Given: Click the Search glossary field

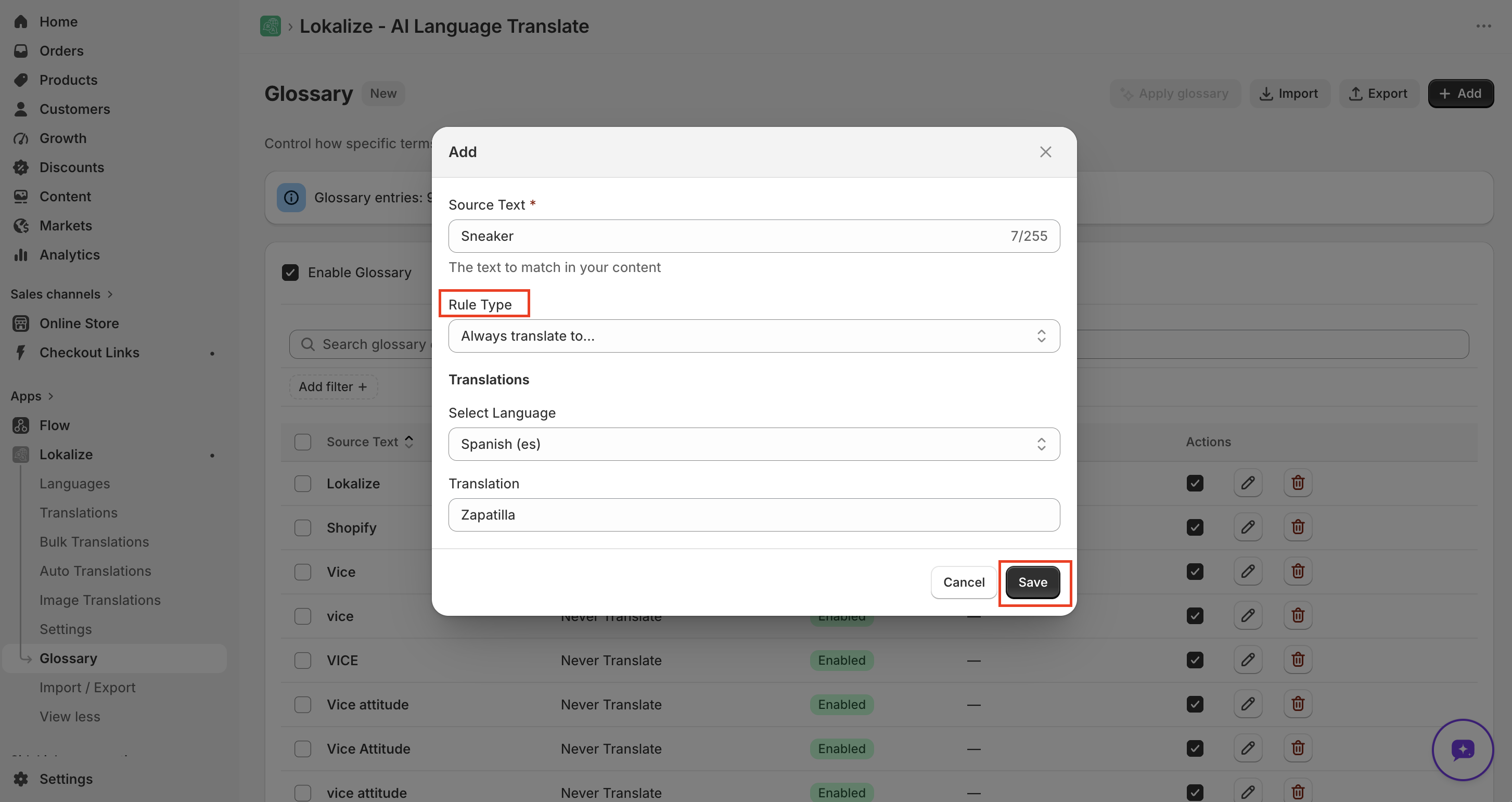Looking at the screenshot, I should click(879, 344).
